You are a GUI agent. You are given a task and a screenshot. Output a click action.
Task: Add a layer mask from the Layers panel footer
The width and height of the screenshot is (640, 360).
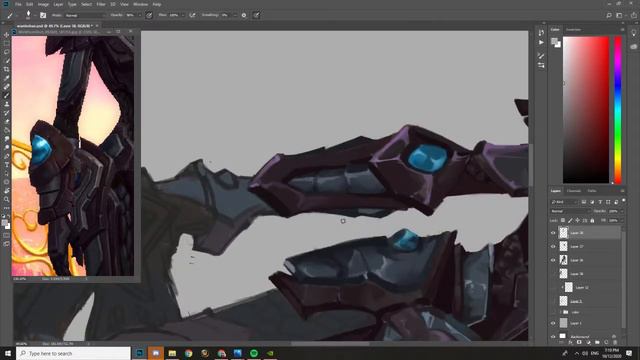pyautogui.click(x=579, y=342)
